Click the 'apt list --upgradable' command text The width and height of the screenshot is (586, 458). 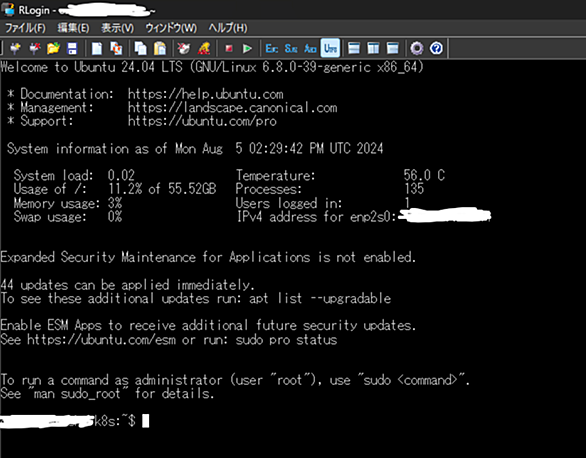point(320,298)
